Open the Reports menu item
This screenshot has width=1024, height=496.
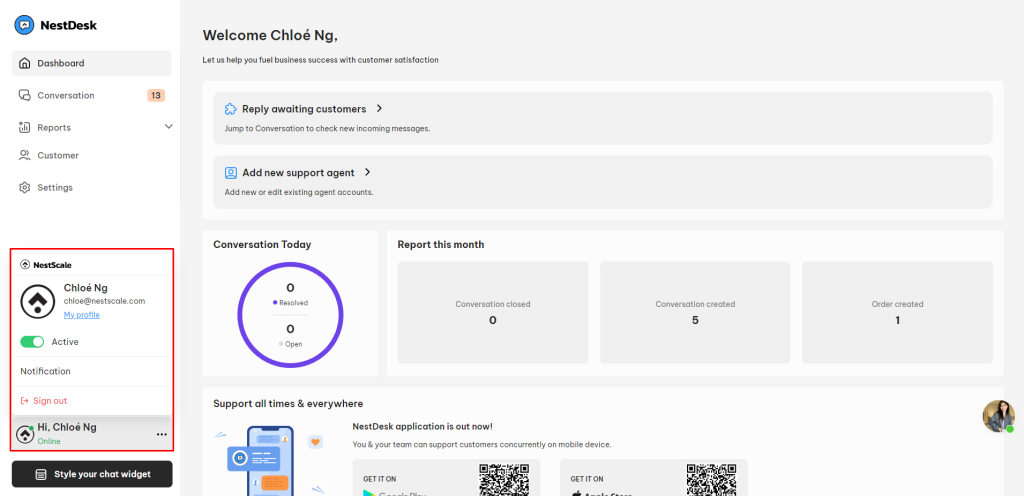(x=91, y=127)
